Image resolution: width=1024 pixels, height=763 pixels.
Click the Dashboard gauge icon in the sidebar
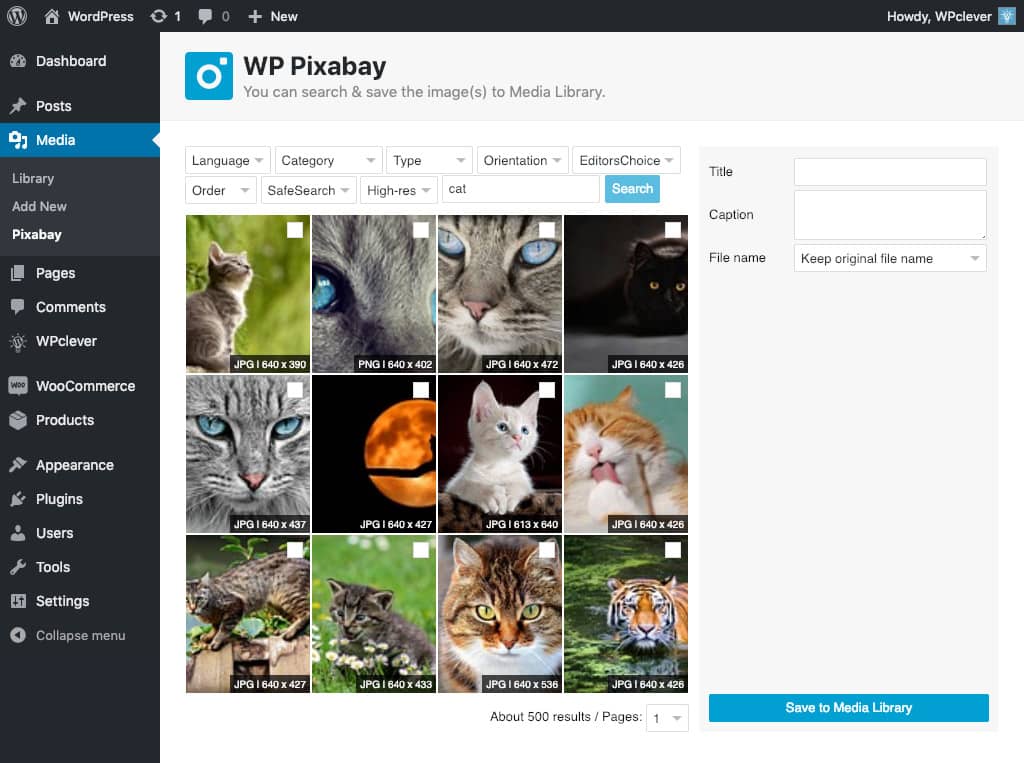pos(18,61)
